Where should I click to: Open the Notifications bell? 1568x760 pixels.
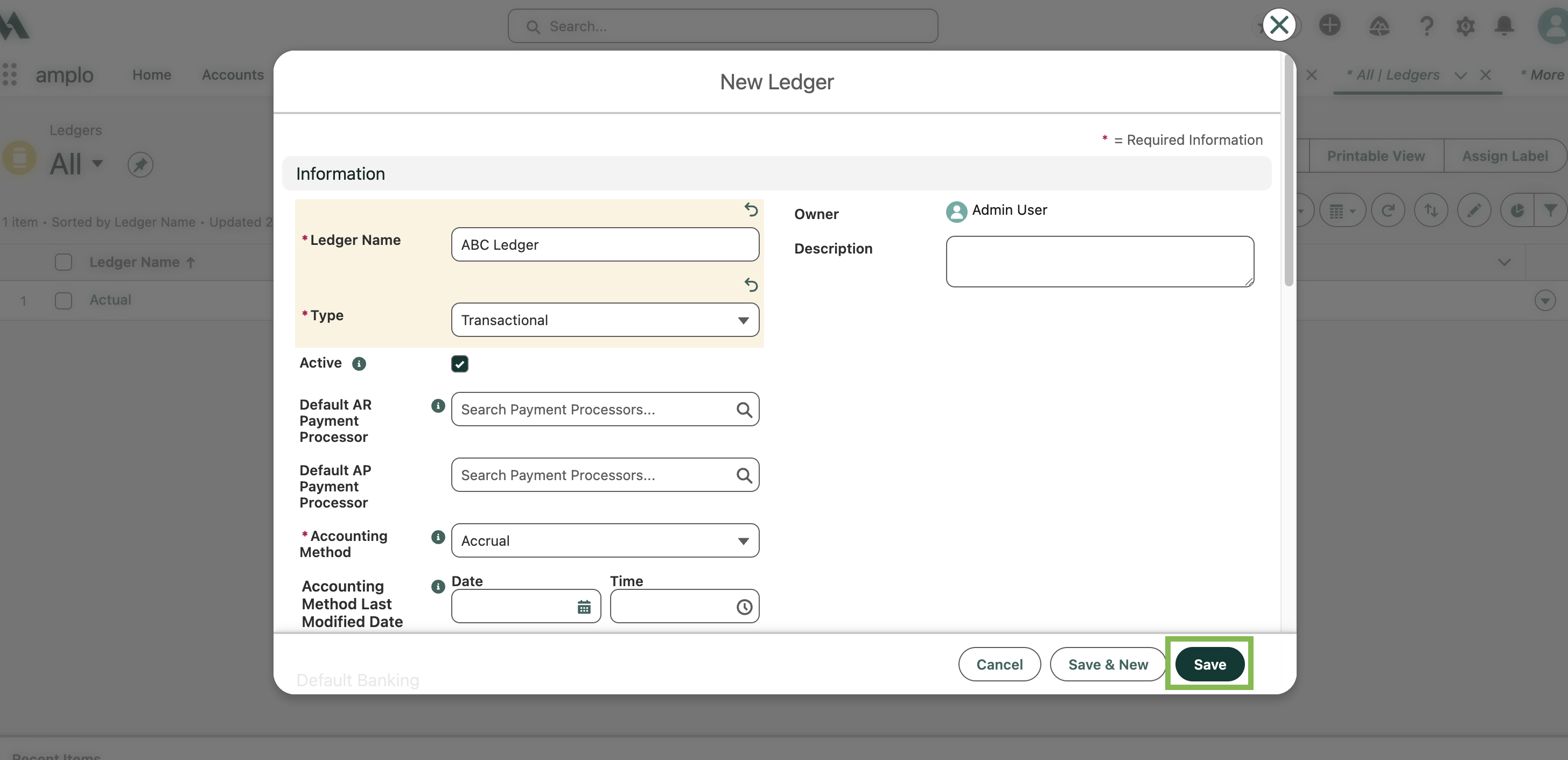point(1504,25)
